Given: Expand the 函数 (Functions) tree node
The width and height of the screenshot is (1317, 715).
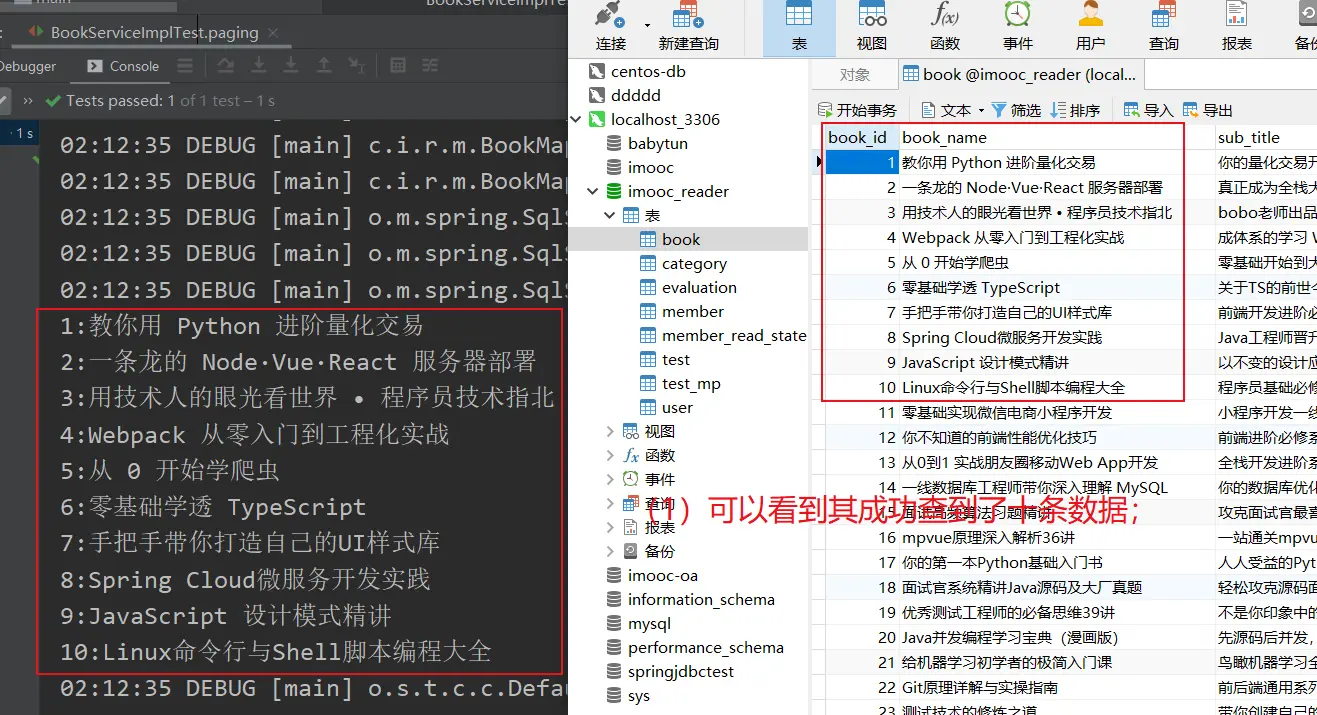Looking at the screenshot, I should [610, 455].
